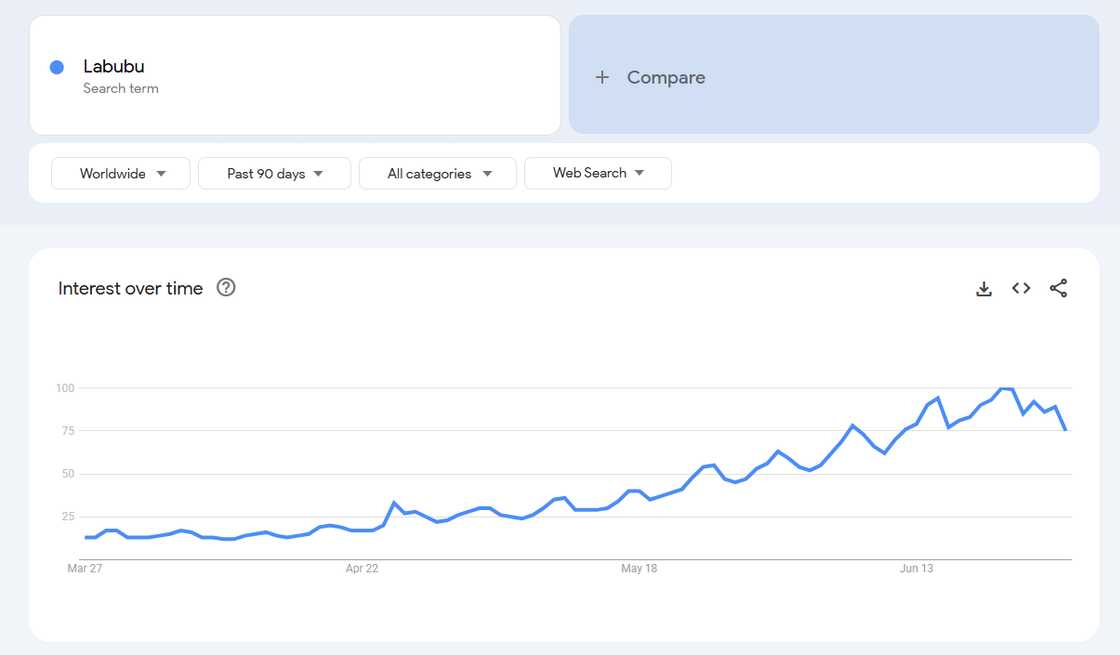The width and height of the screenshot is (1120, 655).
Task: Click the Mar 27 date marker on the axis
Action: click(85, 568)
